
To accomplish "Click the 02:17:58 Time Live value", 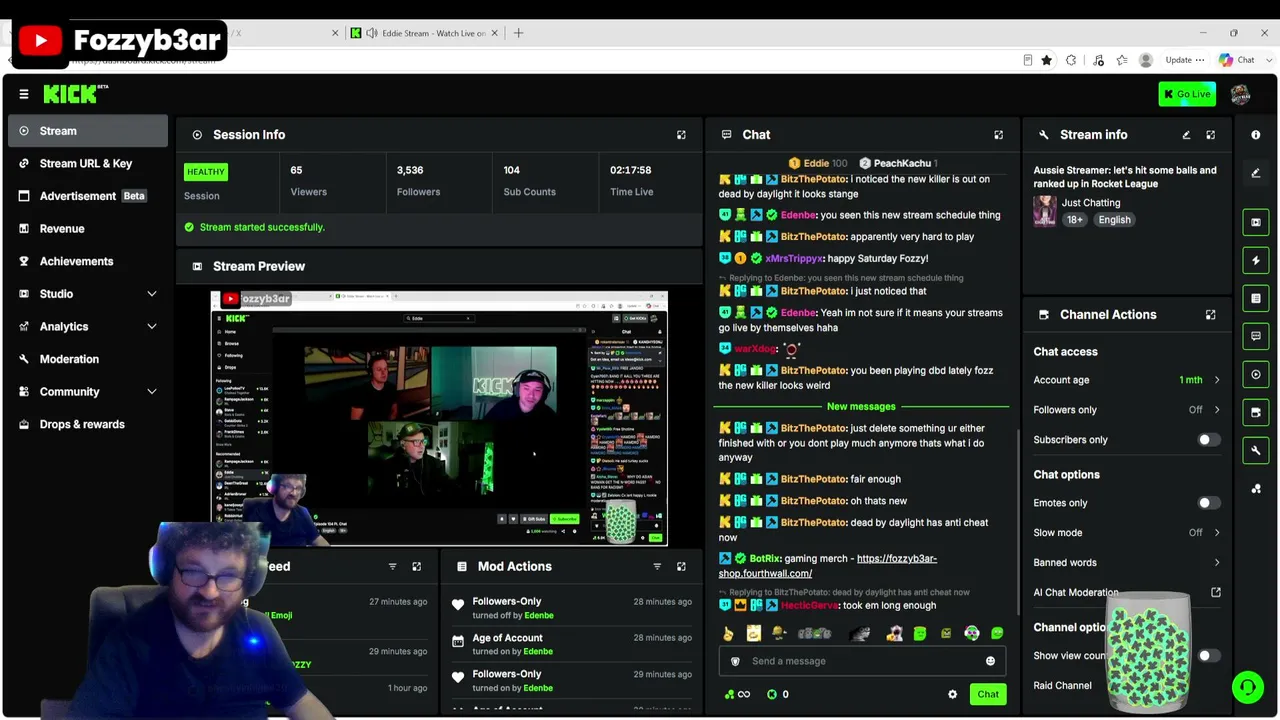I will point(631,171).
